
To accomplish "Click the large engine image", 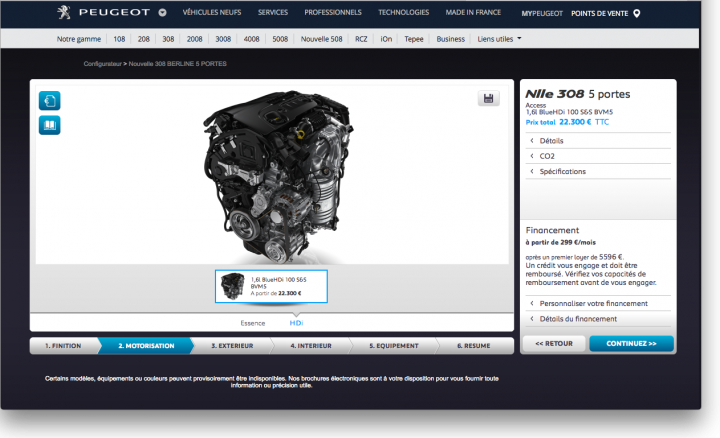I will 278,177.
